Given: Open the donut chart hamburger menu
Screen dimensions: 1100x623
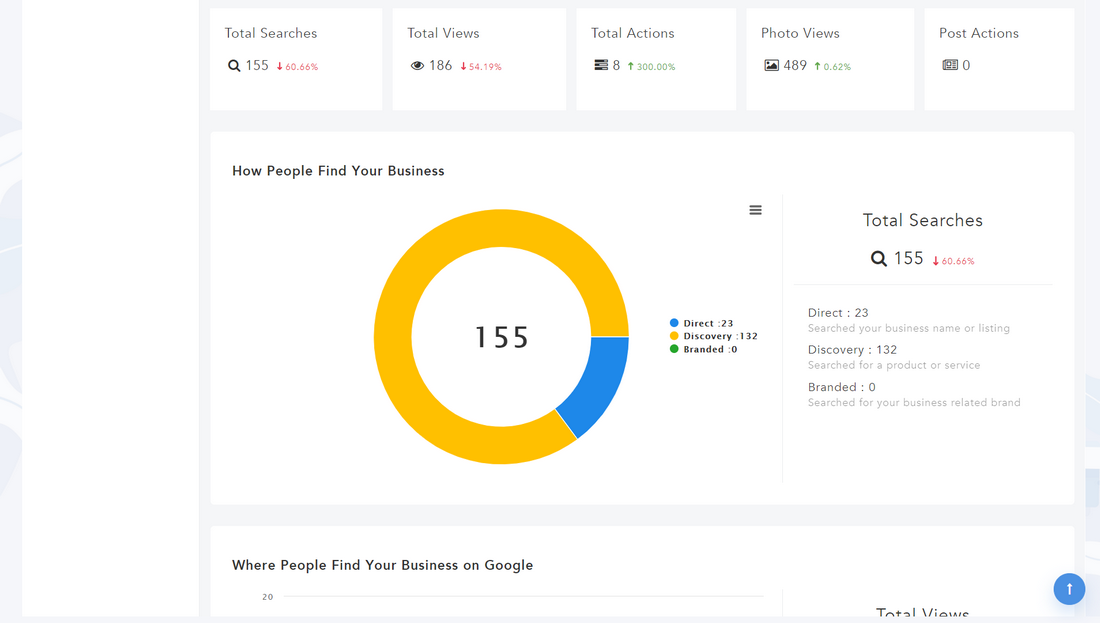Looking at the screenshot, I should point(755,210).
